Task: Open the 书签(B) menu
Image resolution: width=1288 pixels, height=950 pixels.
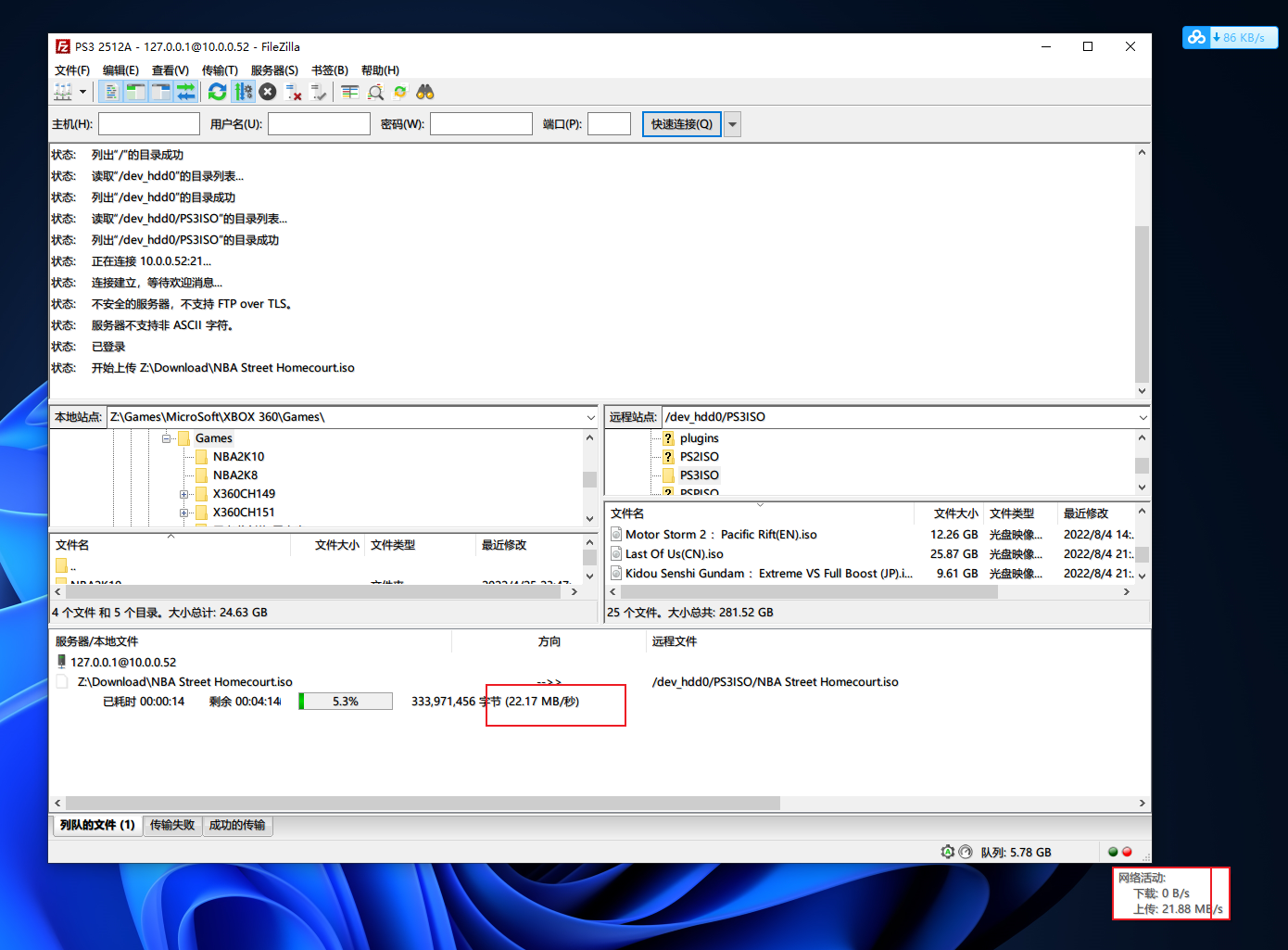Action: [330, 70]
